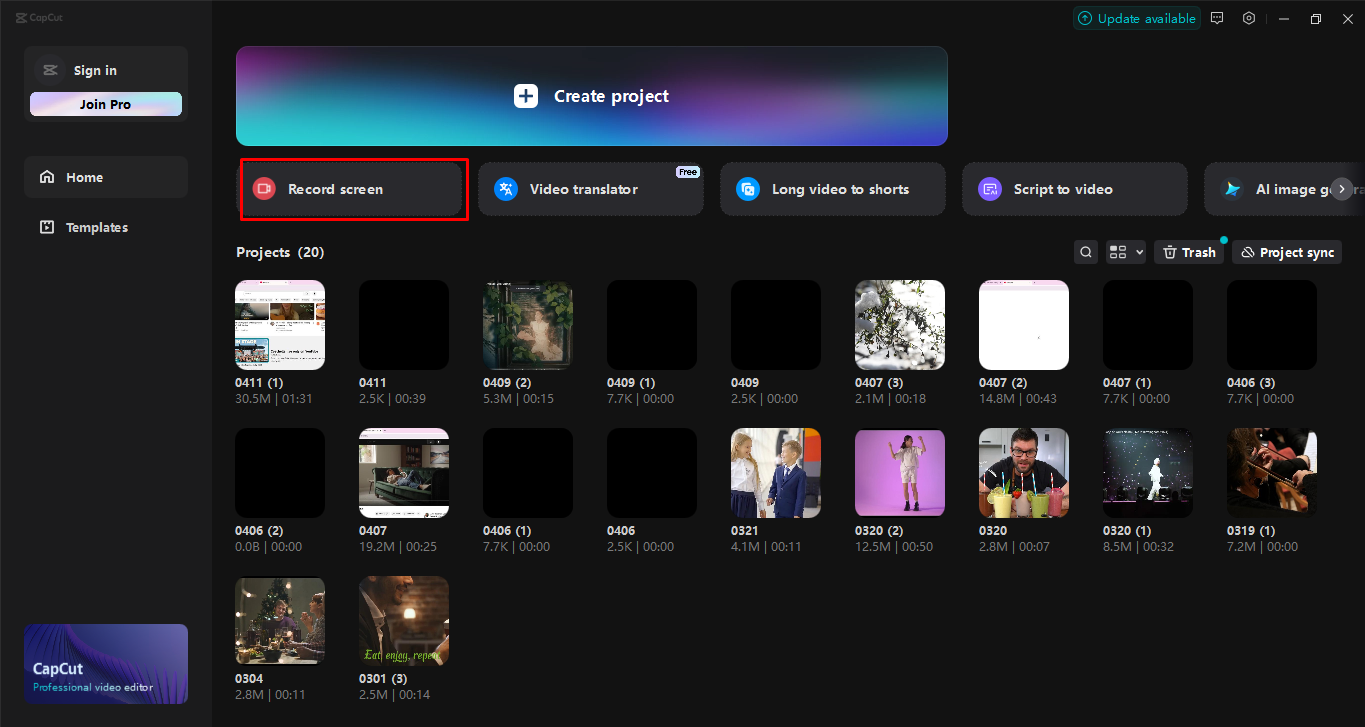Sign in to your CapCut account
This screenshot has width=1365, height=727.
(x=95, y=70)
